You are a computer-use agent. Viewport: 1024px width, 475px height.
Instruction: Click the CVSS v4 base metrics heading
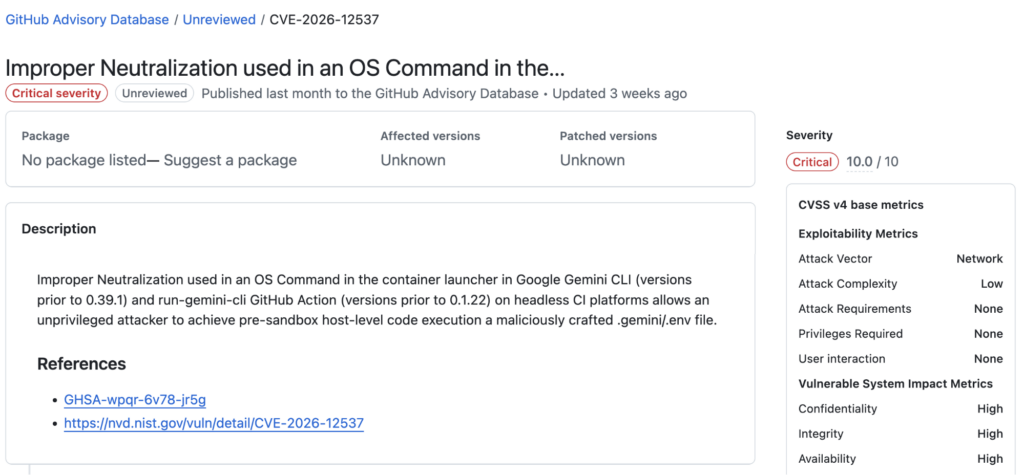[861, 205]
